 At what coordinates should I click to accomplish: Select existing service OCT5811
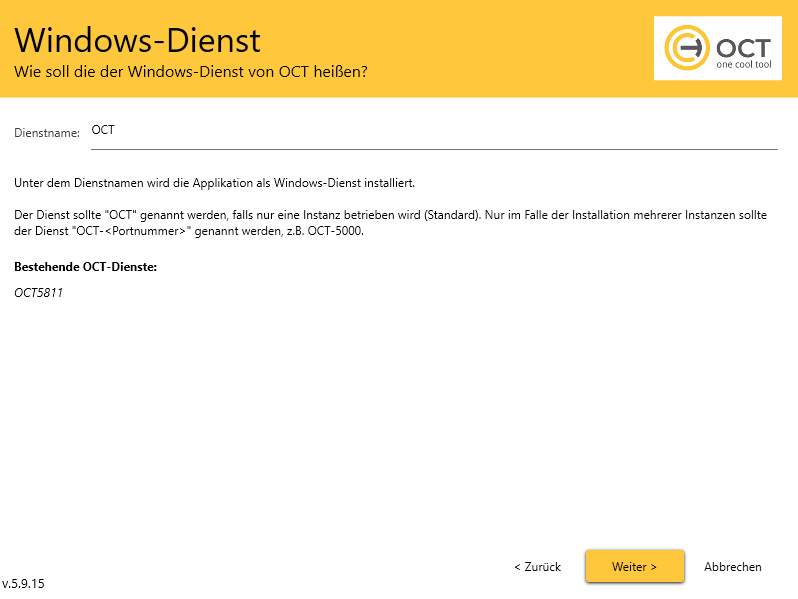[x=38, y=293]
